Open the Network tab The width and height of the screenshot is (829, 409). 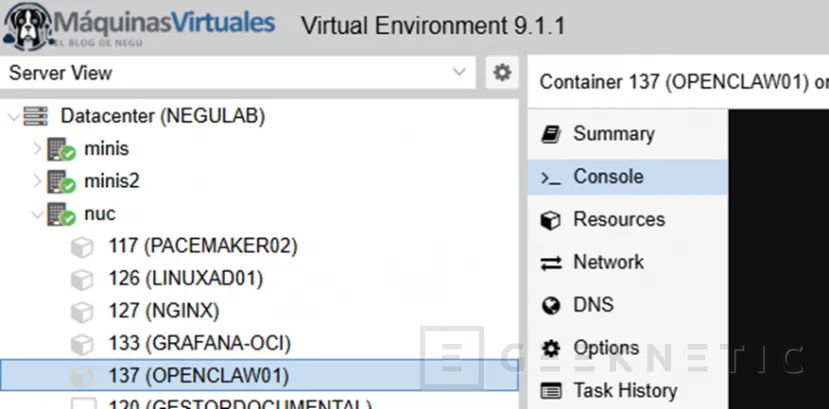tap(628, 263)
